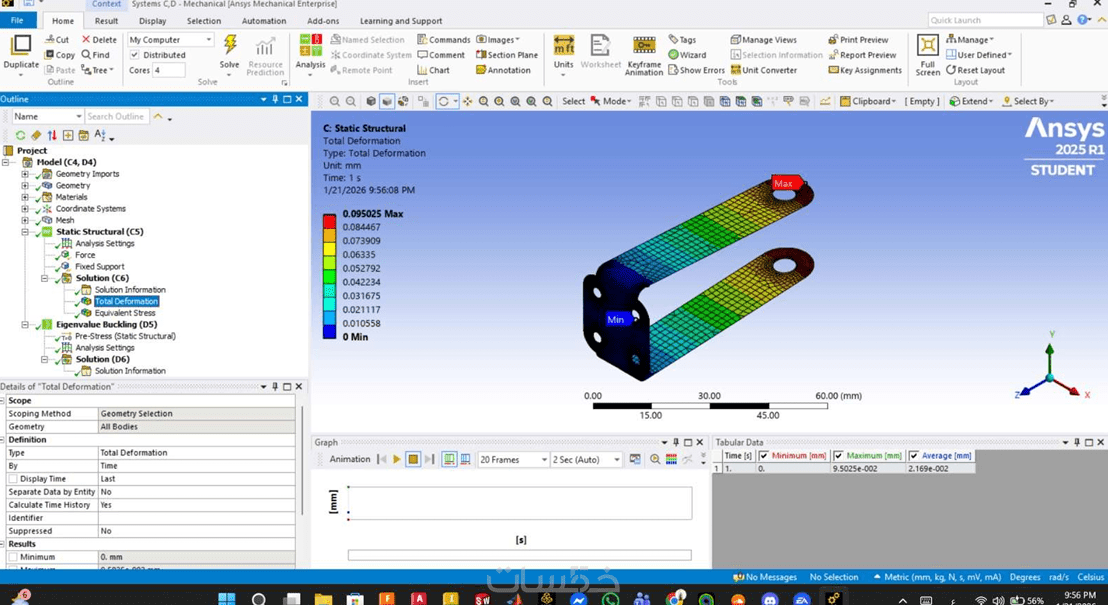Collapse the Static Structural (C5) node

(x=25, y=232)
